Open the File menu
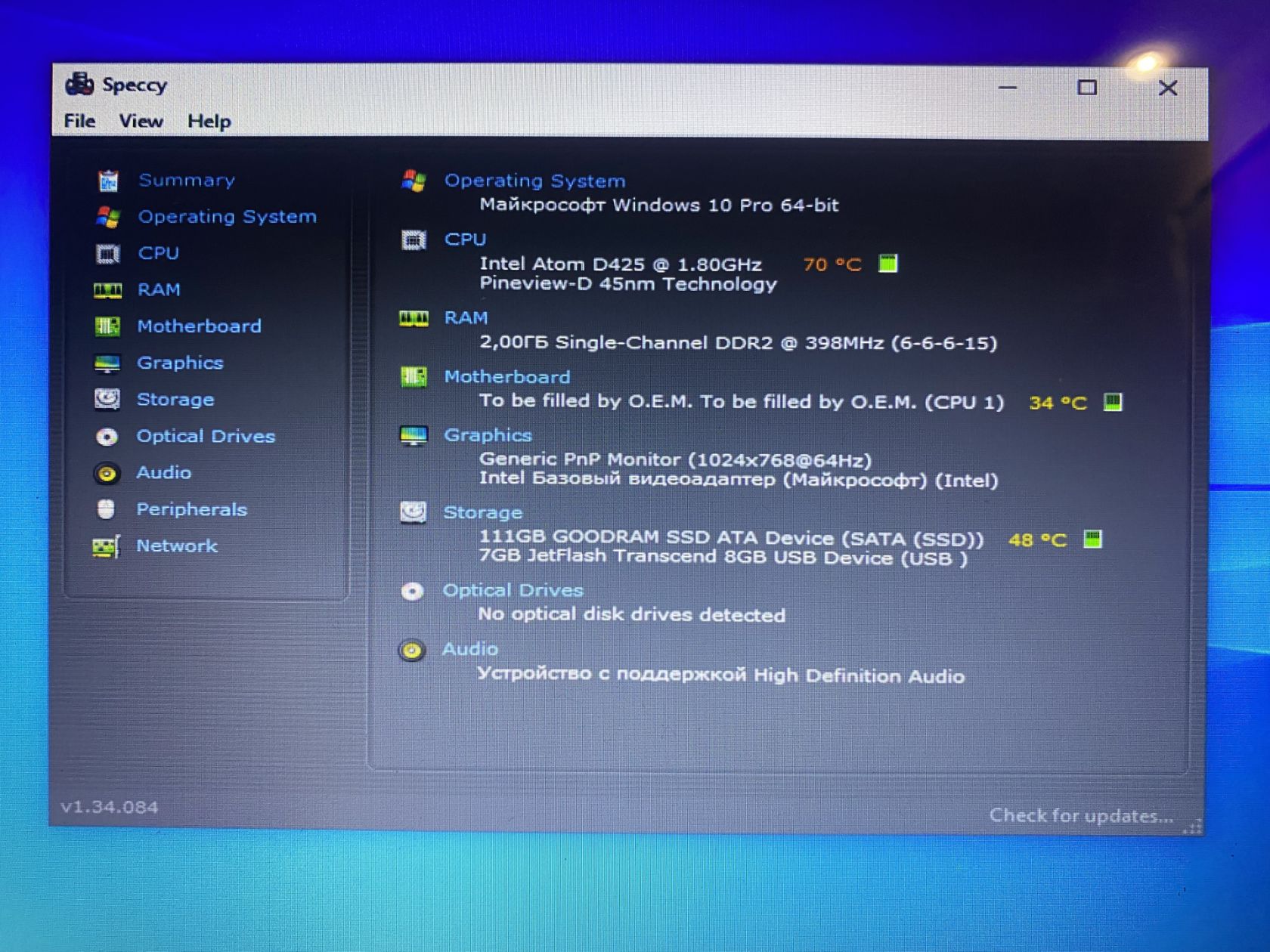The height and width of the screenshot is (952, 1270). coord(79,121)
